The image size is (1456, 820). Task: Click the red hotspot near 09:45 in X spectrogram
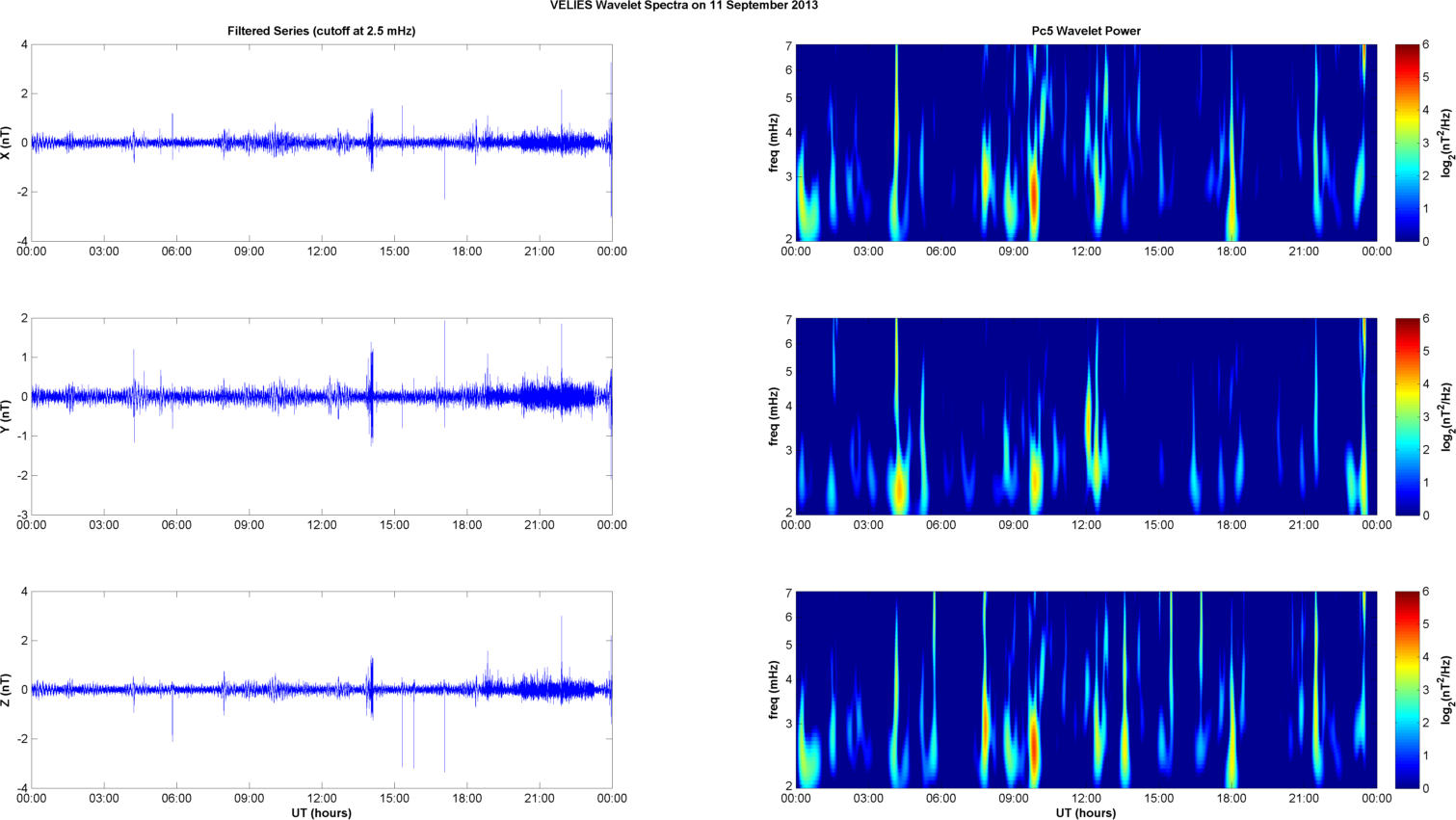pos(1033,198)
